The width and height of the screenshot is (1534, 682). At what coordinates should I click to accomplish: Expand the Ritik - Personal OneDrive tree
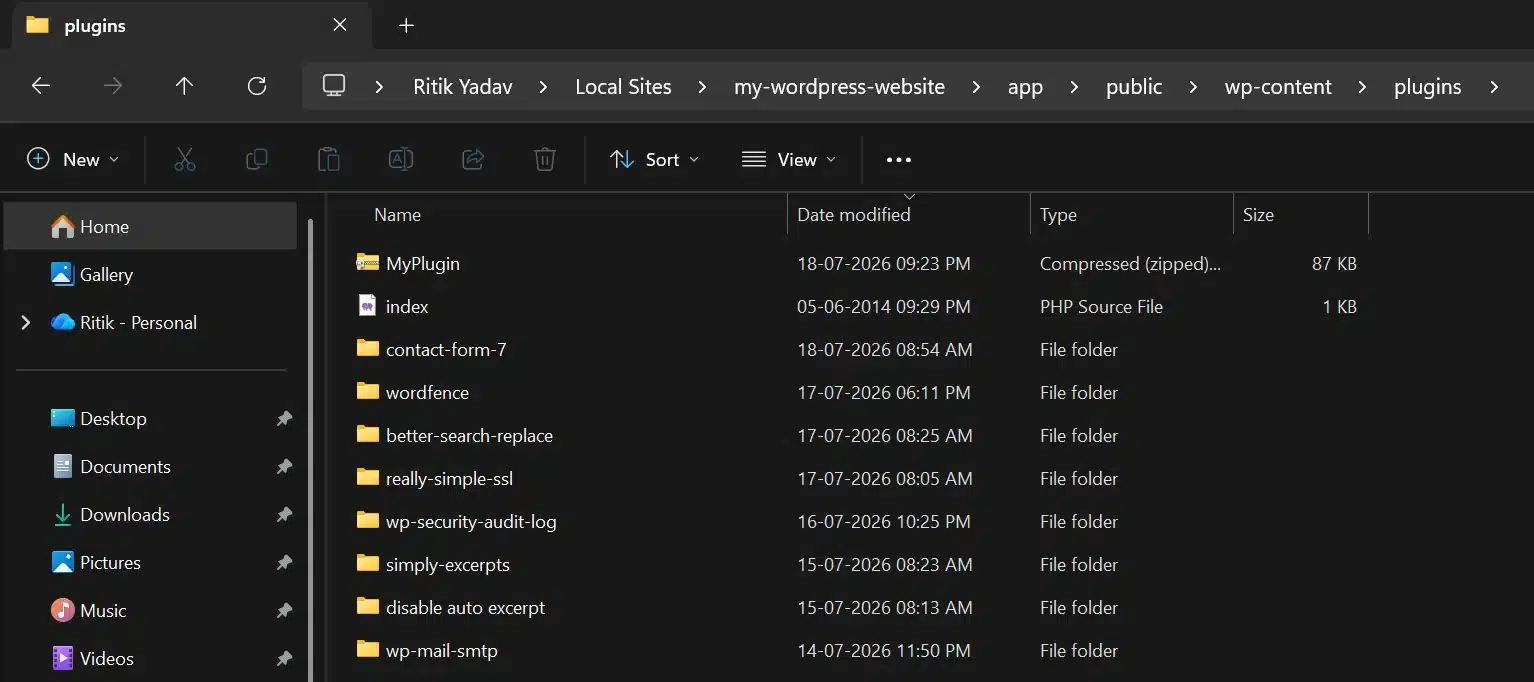pos(26,322)
